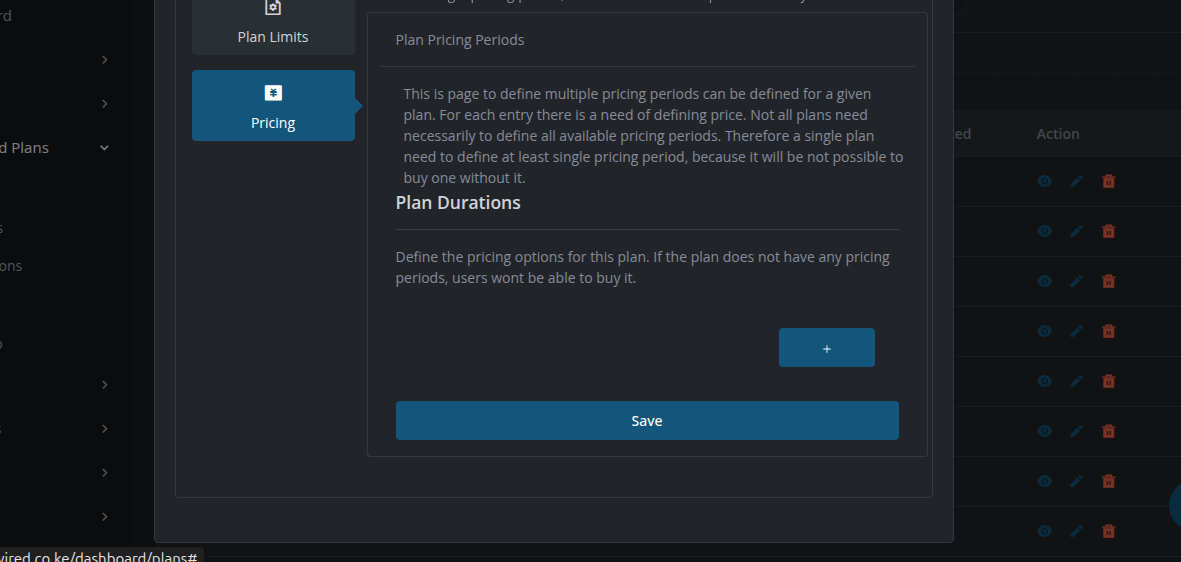This screenshot has height=562, width=1181.
Task: Edit the third row's plan with pencil icon
Action: (1076, 281)
